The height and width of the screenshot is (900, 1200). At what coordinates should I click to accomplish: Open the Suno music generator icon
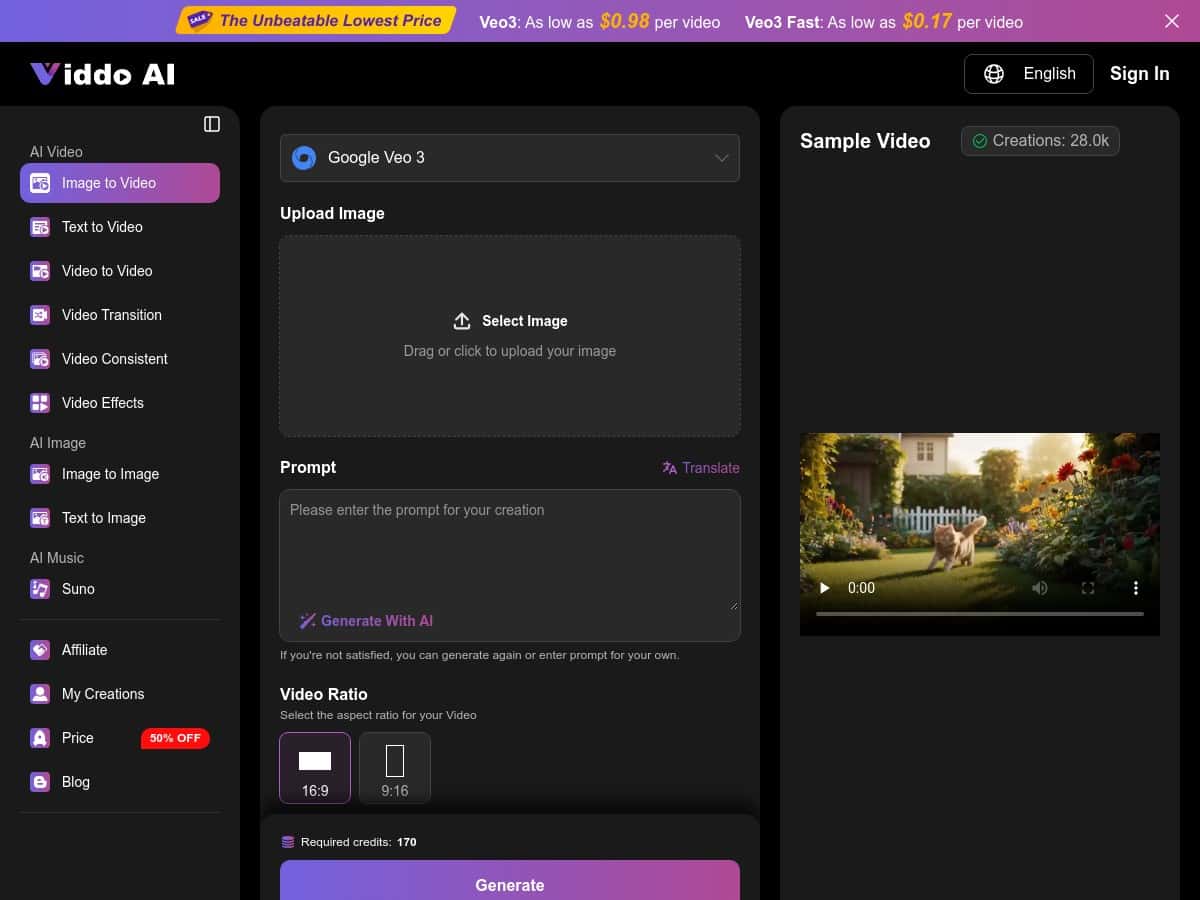(39, 589)
